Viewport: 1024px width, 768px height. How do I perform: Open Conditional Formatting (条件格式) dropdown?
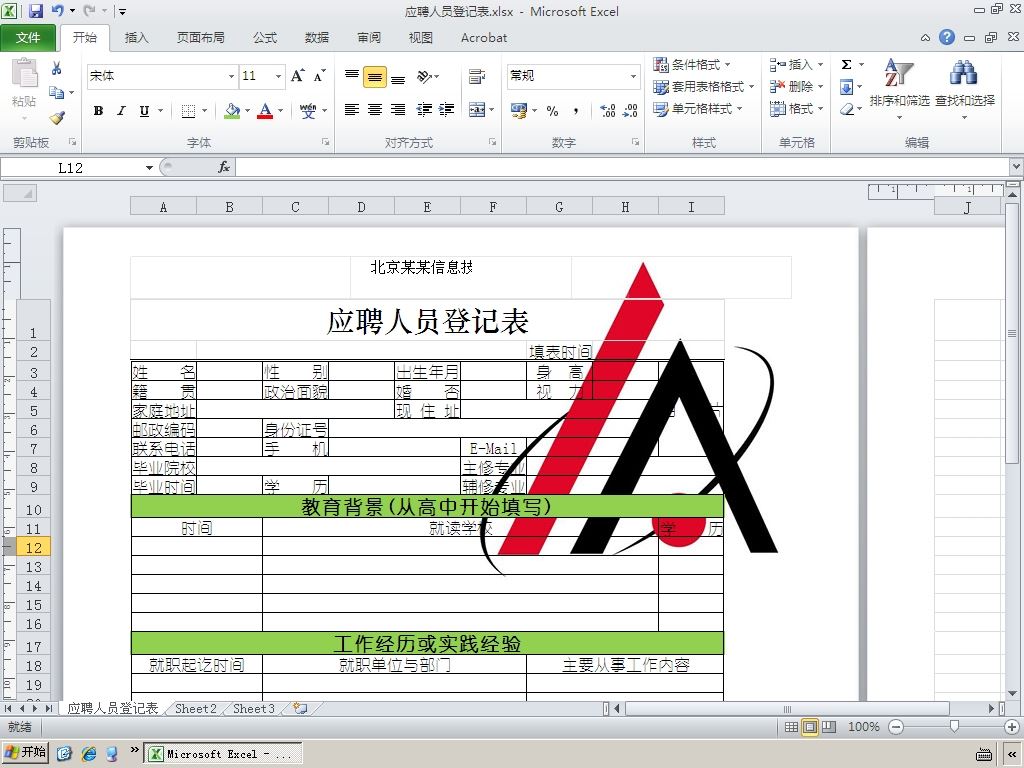click(x=692, y=65)
